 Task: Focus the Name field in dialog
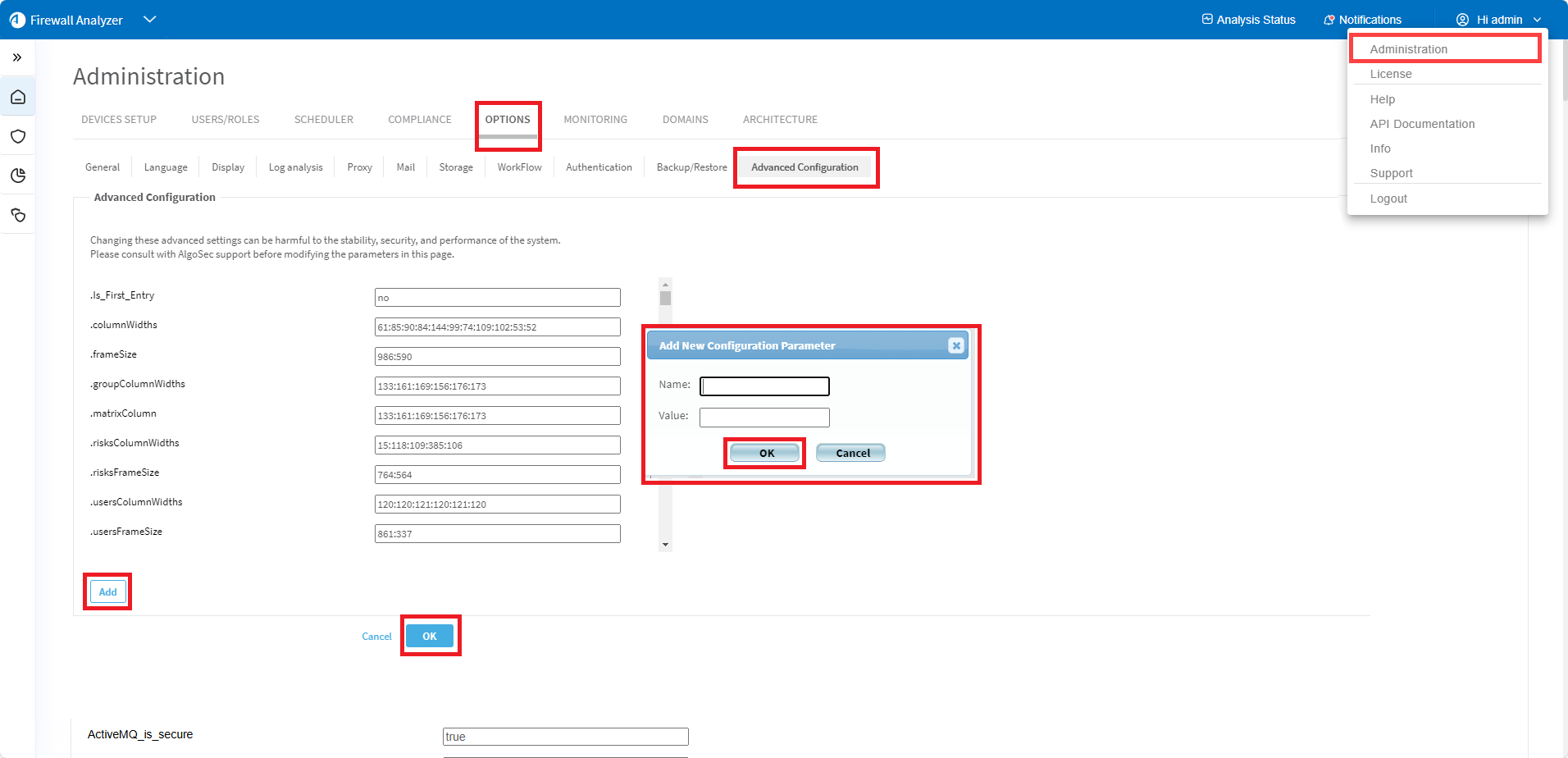tap(764, 386)
